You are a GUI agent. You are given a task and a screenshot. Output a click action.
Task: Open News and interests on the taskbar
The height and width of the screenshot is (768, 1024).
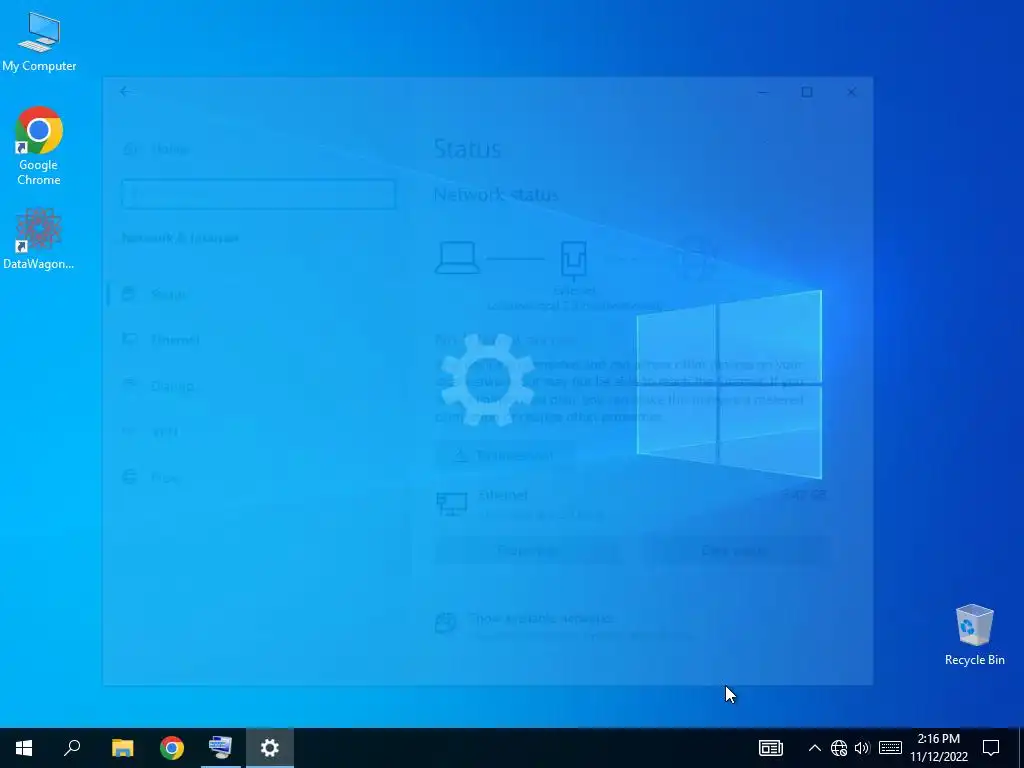(771, 748)
